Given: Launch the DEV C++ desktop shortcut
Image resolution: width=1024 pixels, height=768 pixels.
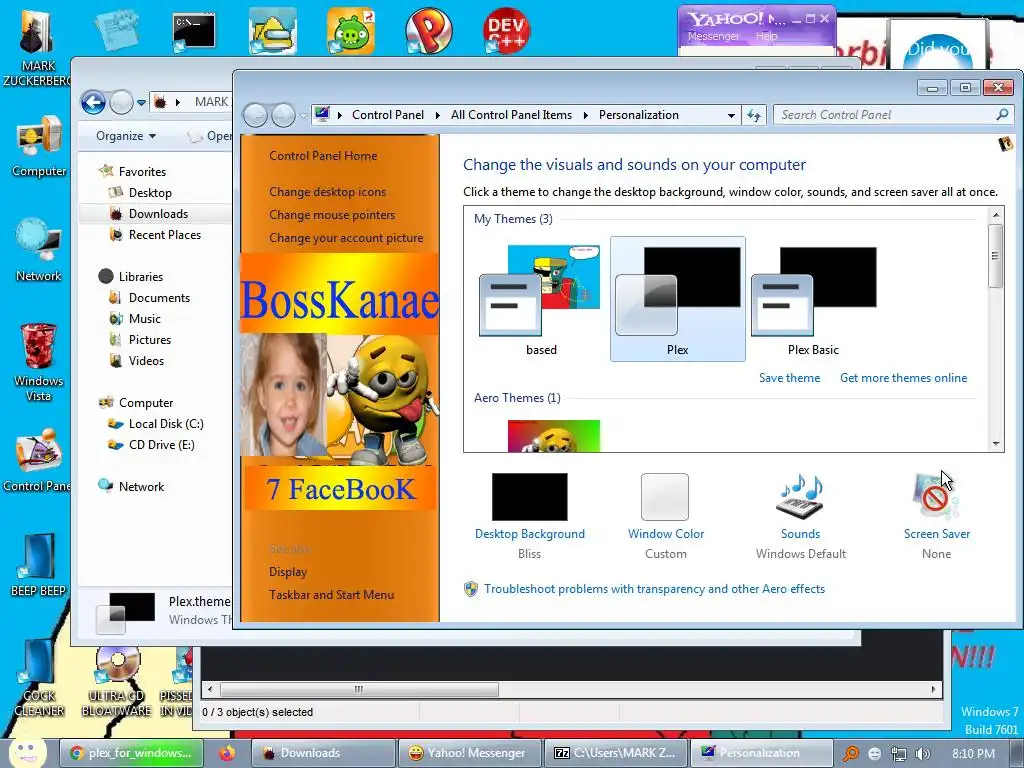Looking at the screenshot, I should pos(506,31).
